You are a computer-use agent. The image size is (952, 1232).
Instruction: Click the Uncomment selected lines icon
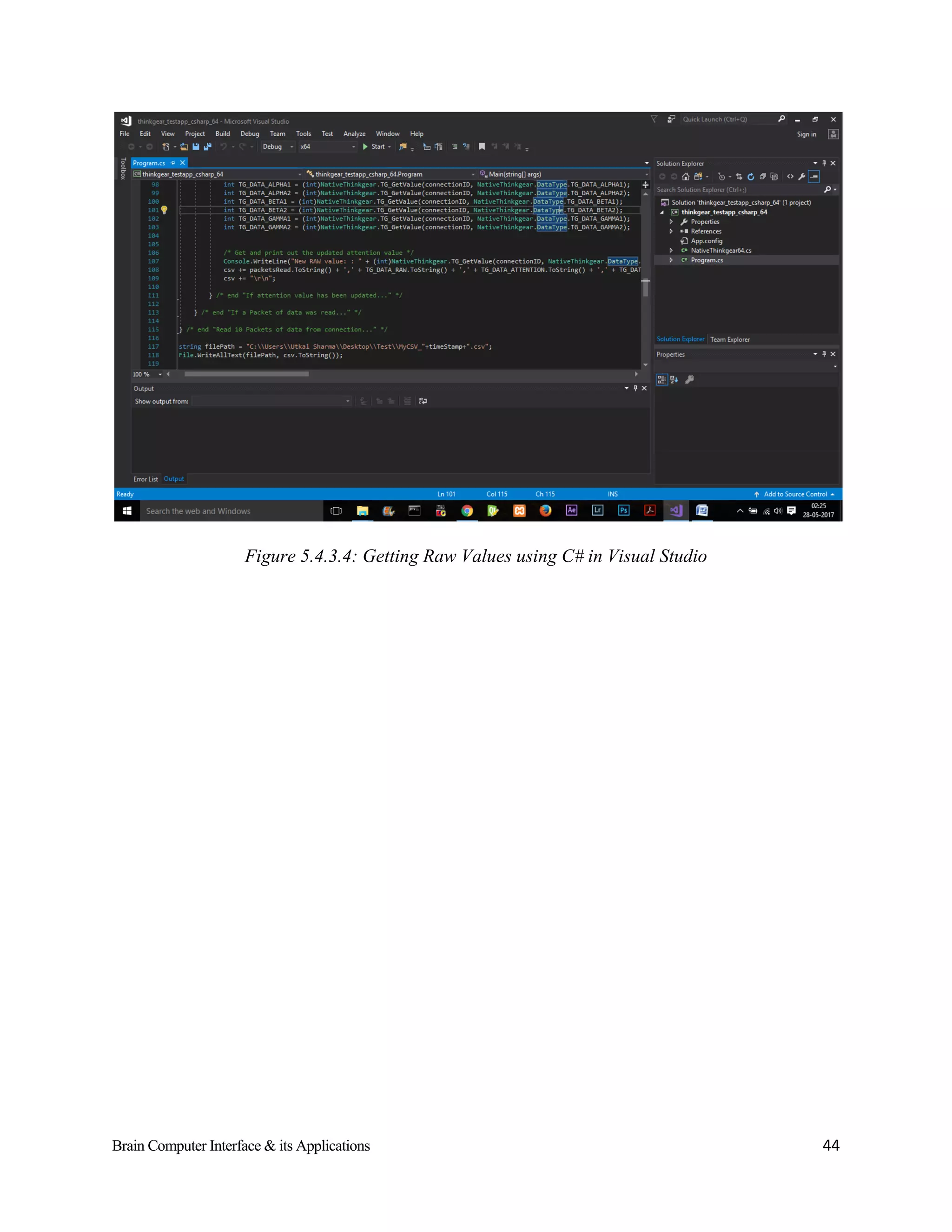coord(466,146)
